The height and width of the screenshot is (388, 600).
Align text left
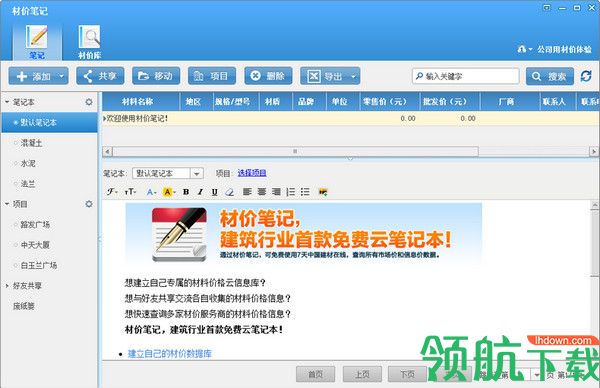[247, 192]
